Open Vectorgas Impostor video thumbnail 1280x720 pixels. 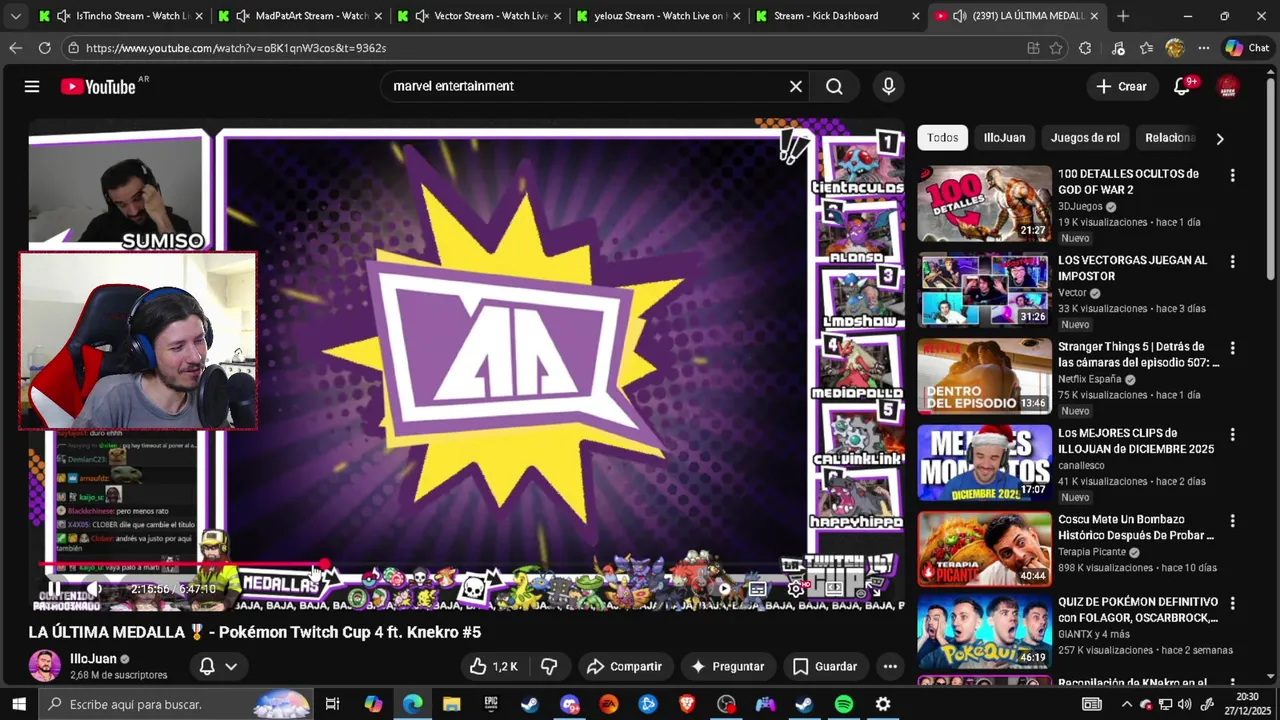point(984,290)
